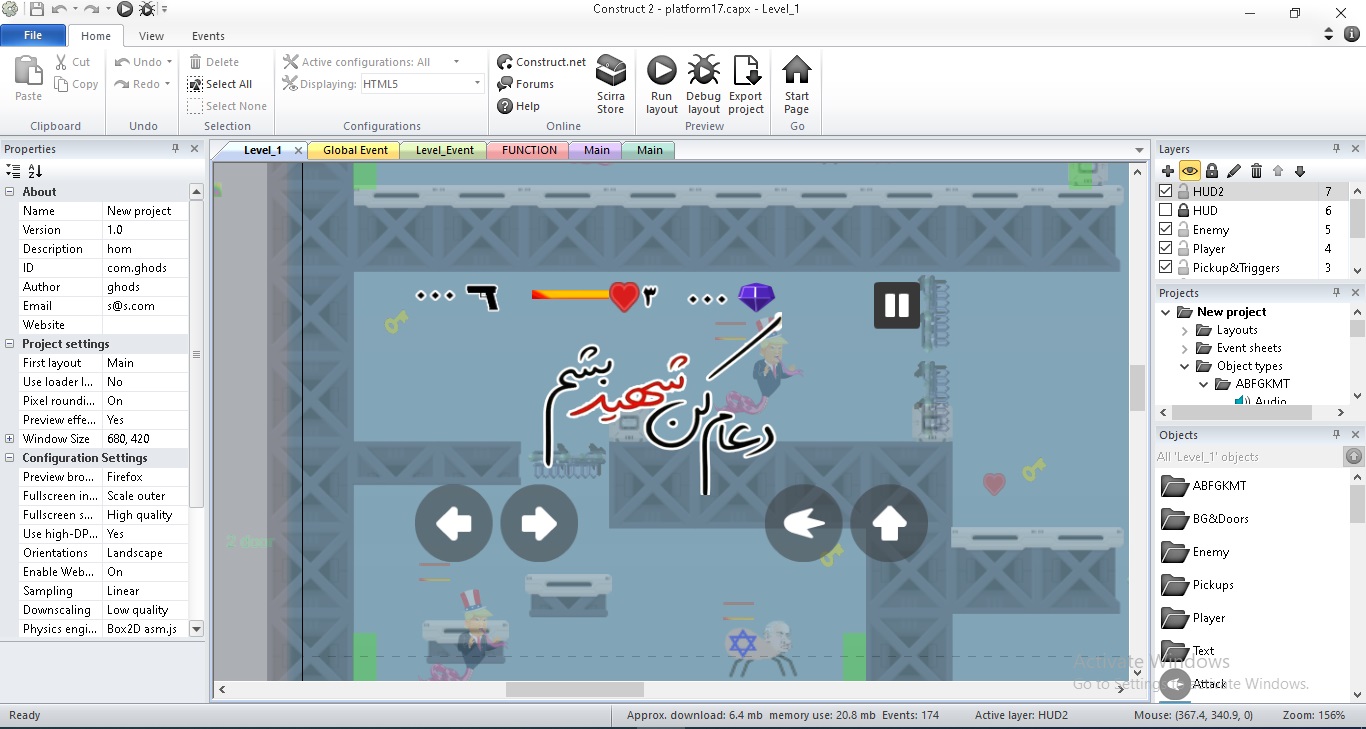Go to Start Page home icon
This screenshot has height=729, width=1366.
(796, 72)
